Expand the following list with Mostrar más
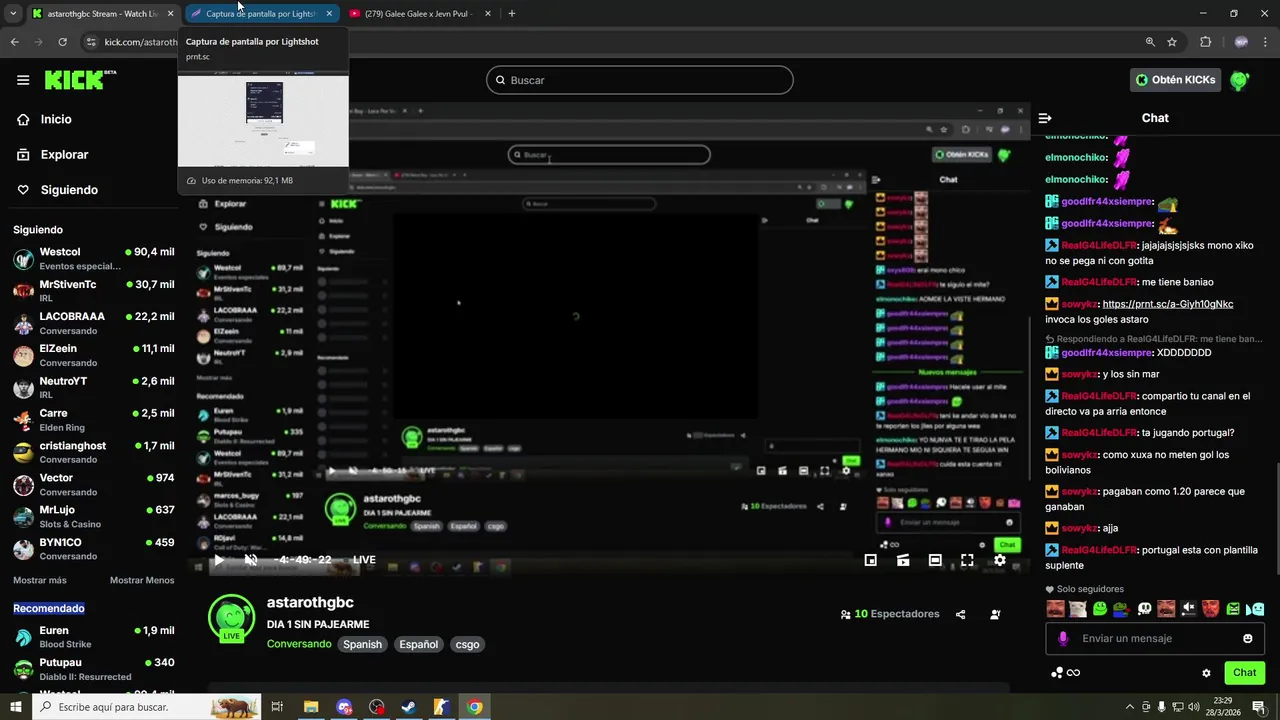This screenshot has width=1280, height=720. point(40,580)
